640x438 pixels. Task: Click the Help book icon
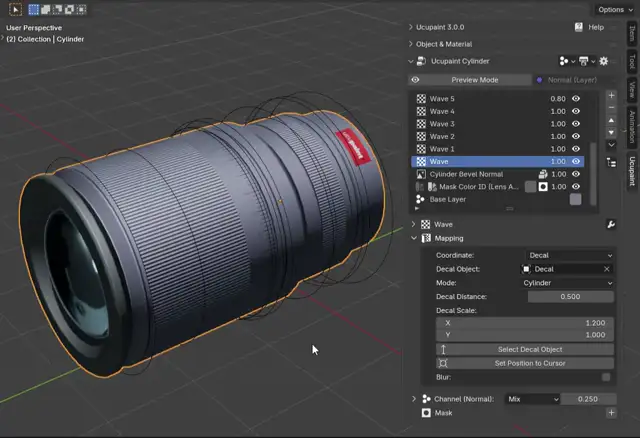(578, 27)
